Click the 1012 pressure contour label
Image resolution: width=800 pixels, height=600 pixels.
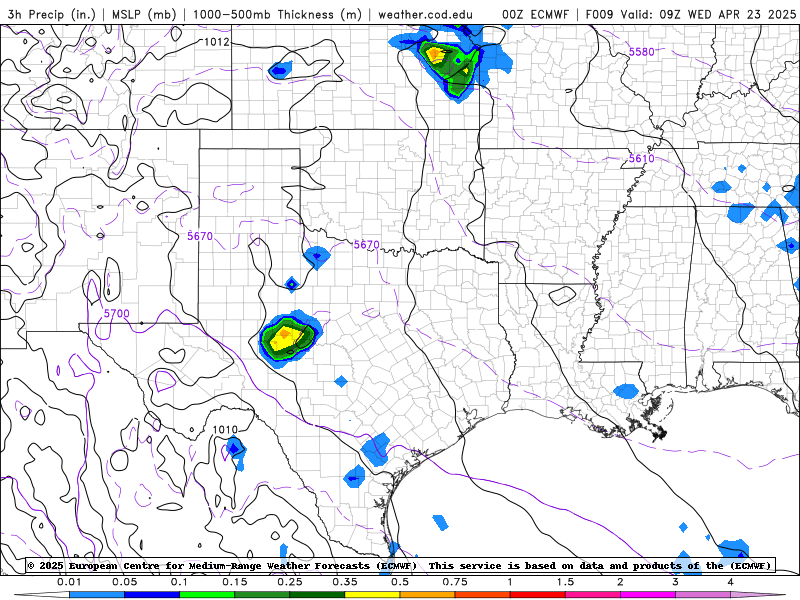click(217, 42)
